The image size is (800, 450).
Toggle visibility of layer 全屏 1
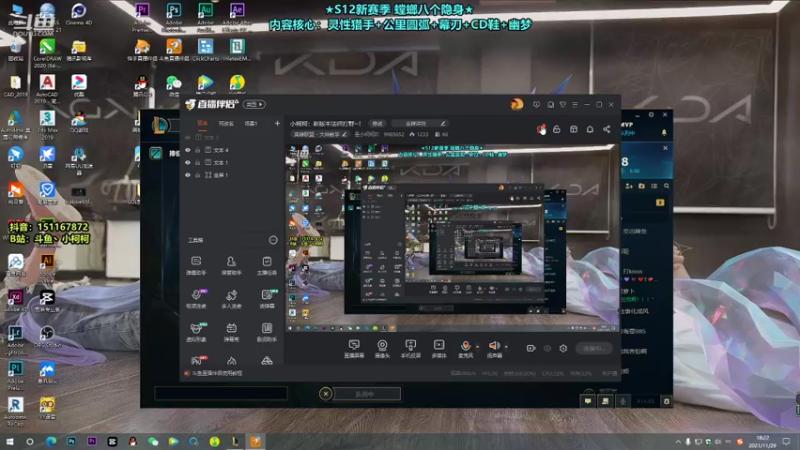pos(188,175)
